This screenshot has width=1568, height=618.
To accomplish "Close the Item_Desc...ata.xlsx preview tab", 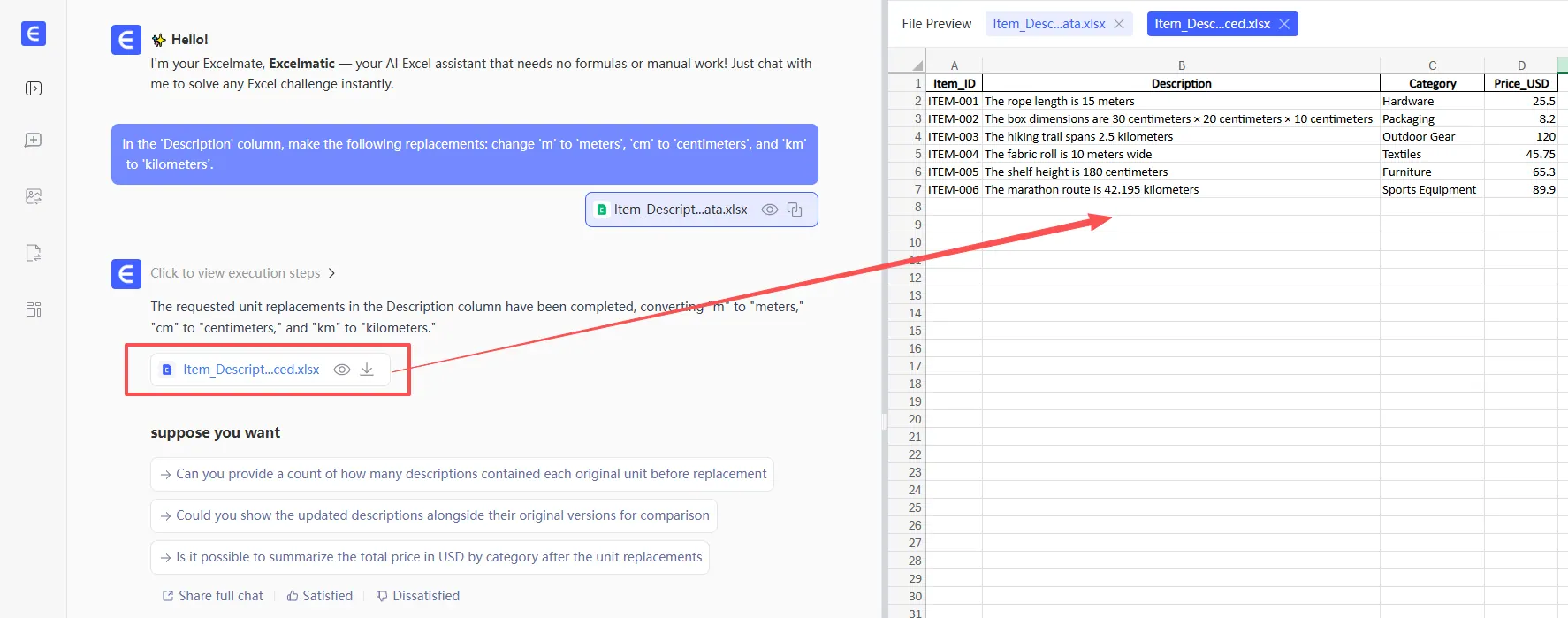I will pyautogui.click(x=1119, y=24).
